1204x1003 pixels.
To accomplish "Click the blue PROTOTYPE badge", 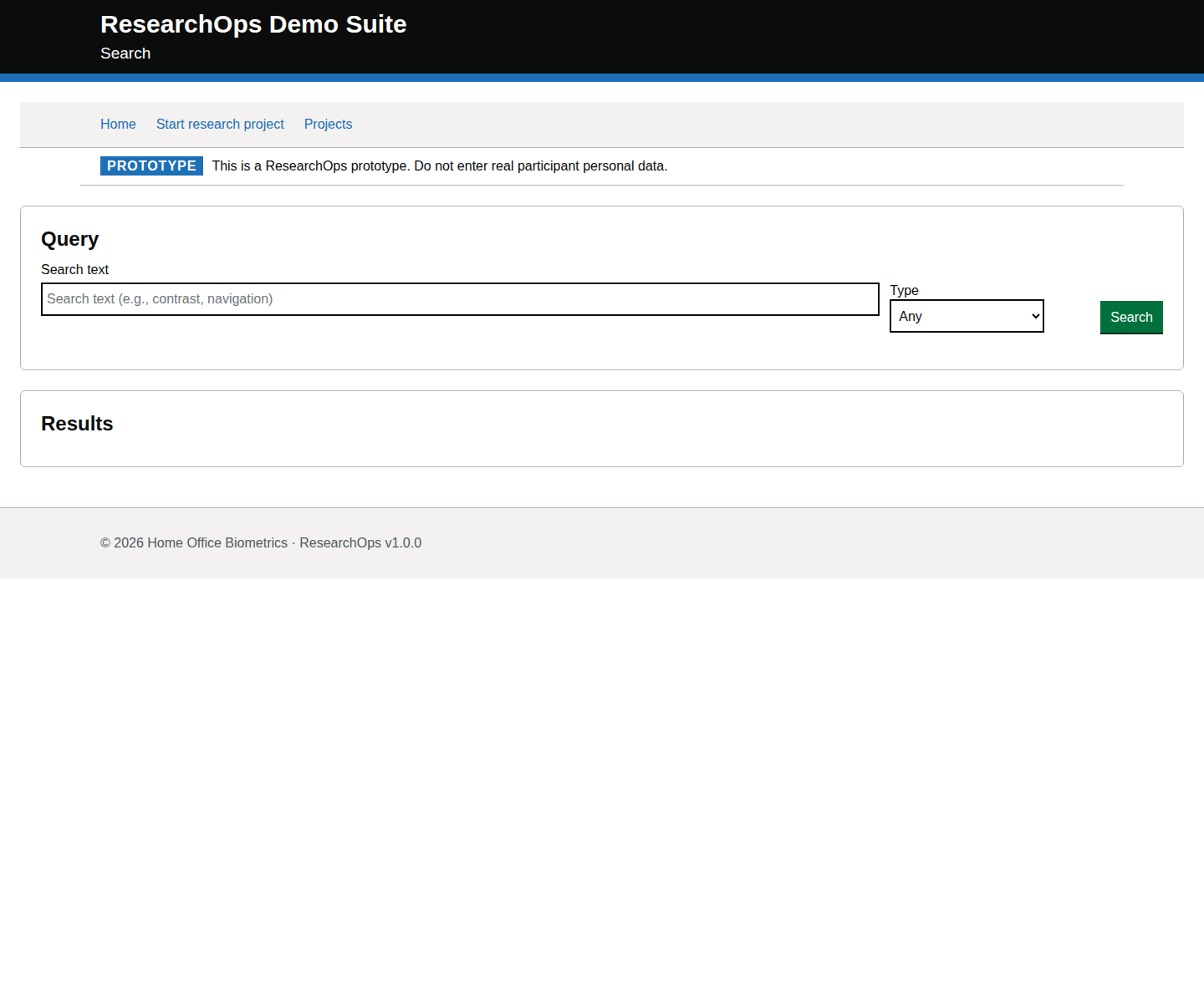I will click(x=151, y=165).
